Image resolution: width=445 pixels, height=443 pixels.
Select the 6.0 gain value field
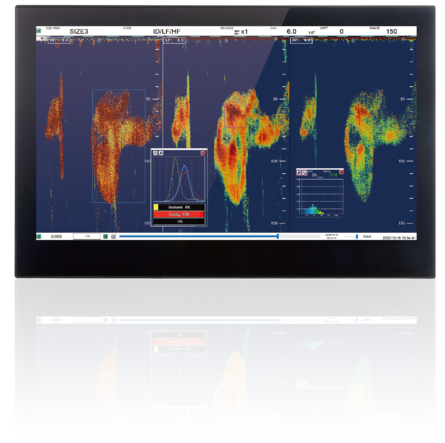coord(291,31)
